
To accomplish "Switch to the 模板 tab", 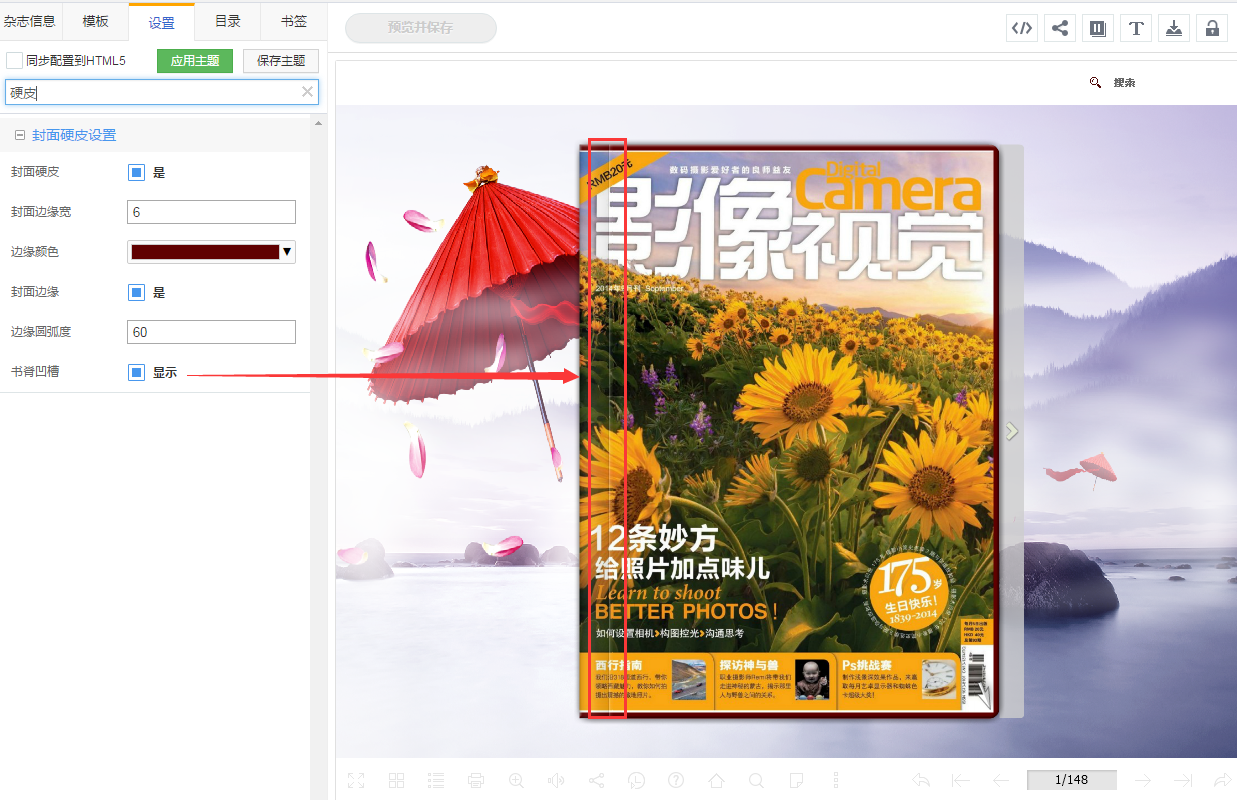I will (x=96, y=21).
